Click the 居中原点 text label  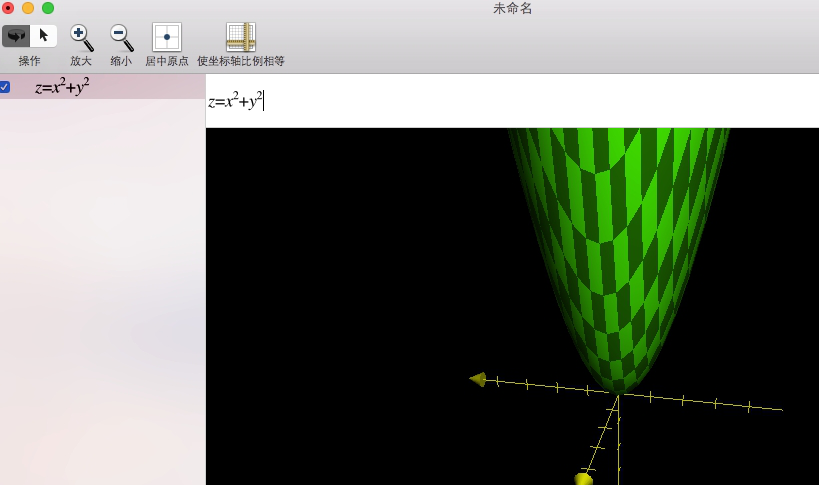167,61
